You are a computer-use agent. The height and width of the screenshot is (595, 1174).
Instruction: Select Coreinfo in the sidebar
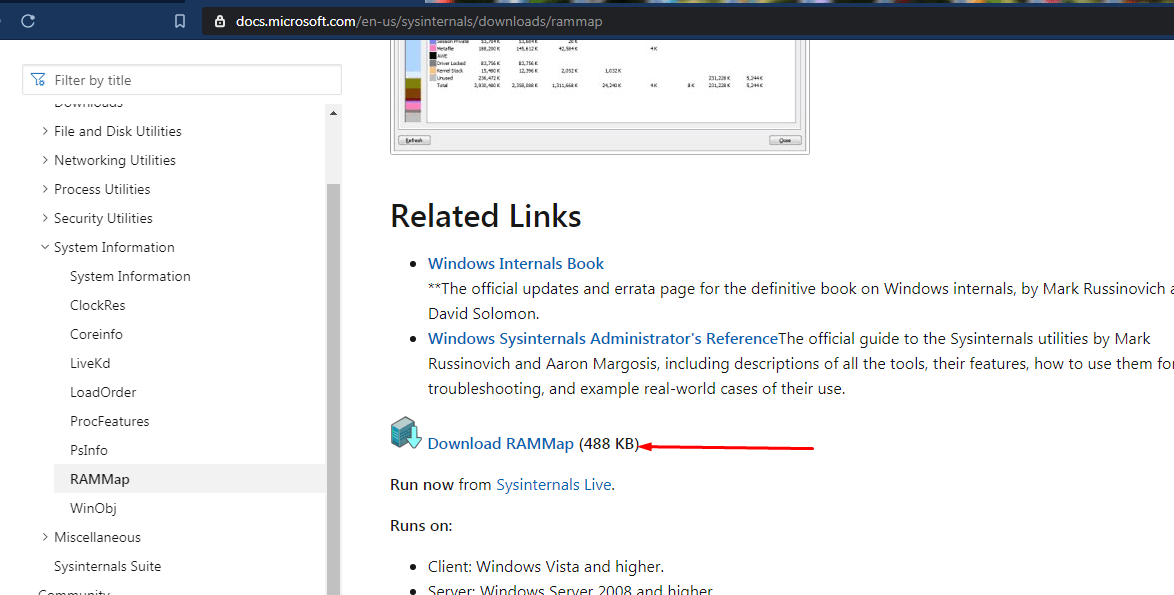pos(96,334)
